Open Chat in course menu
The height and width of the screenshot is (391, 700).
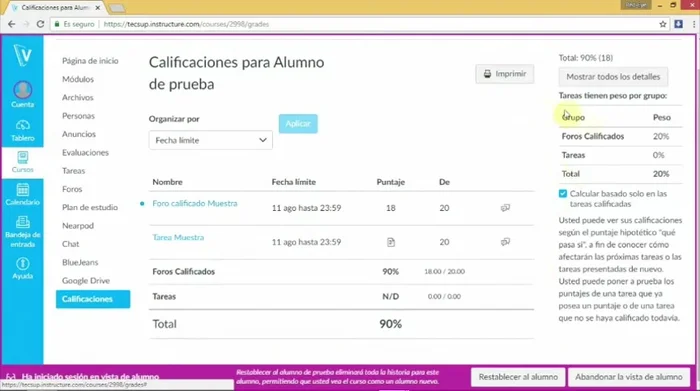pyautogui.click(x=71, y=244)
